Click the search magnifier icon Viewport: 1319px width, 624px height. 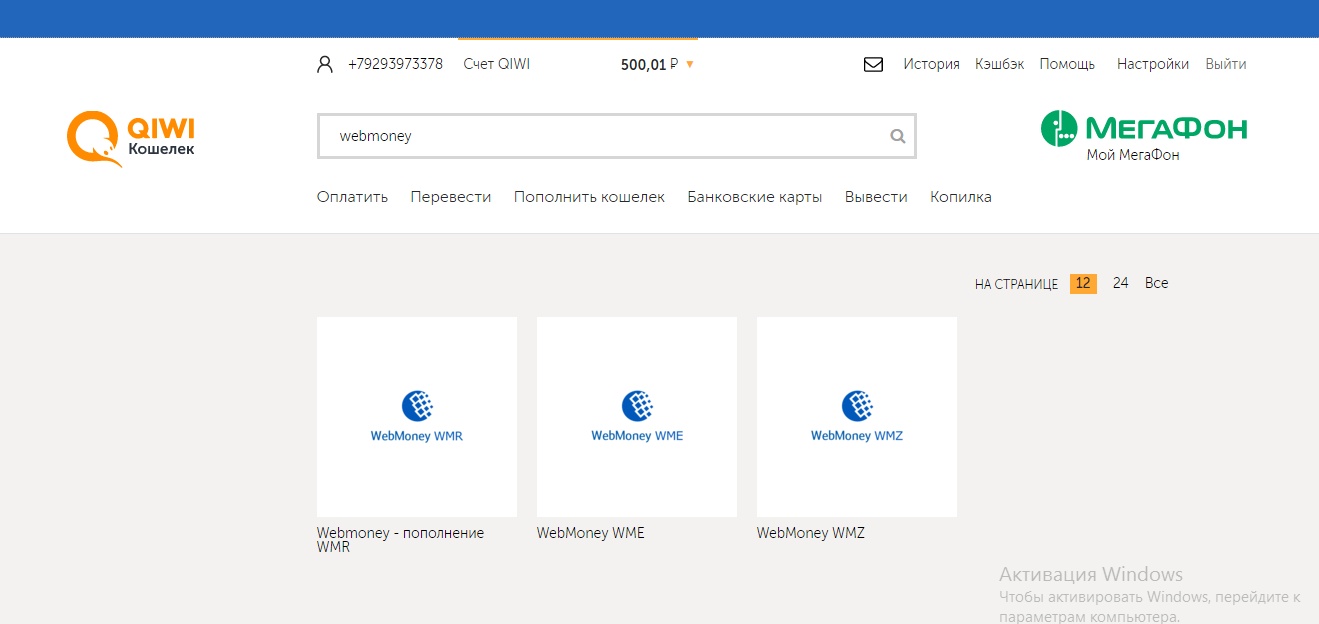[x=898, y=137]
